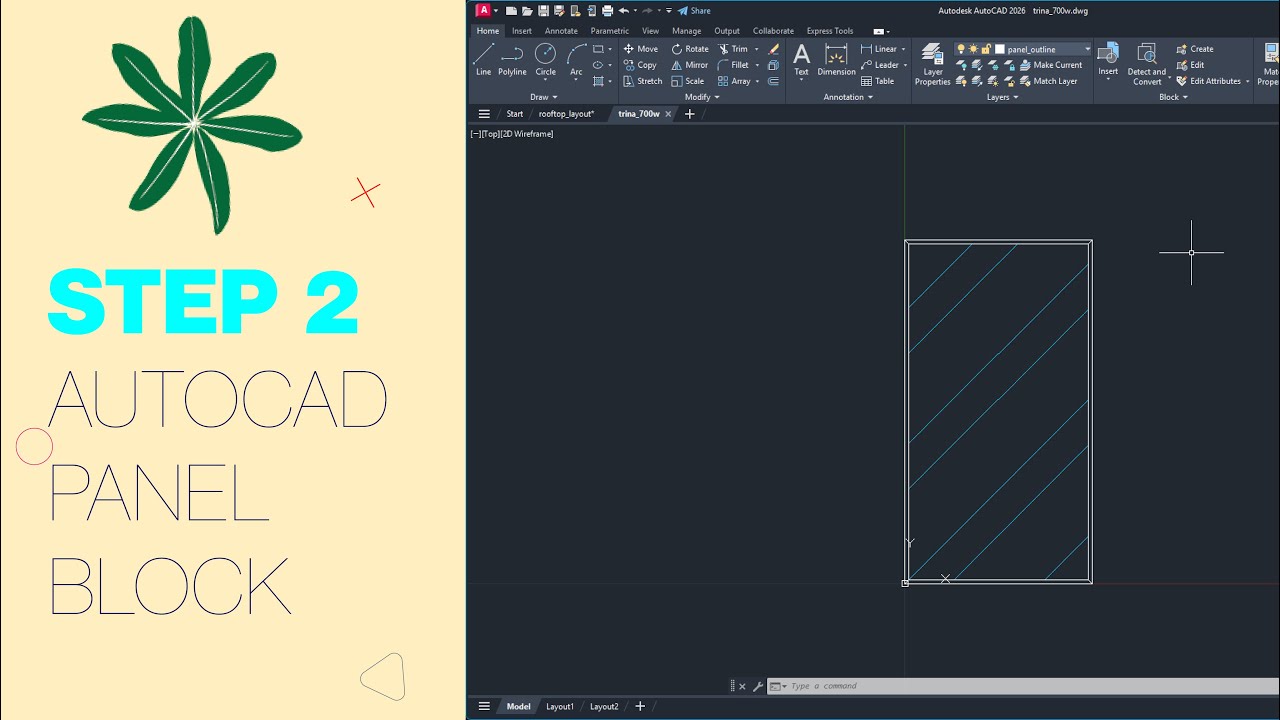
Task: Open the Array dropdown arrow
Action: (x=759, y=81)
